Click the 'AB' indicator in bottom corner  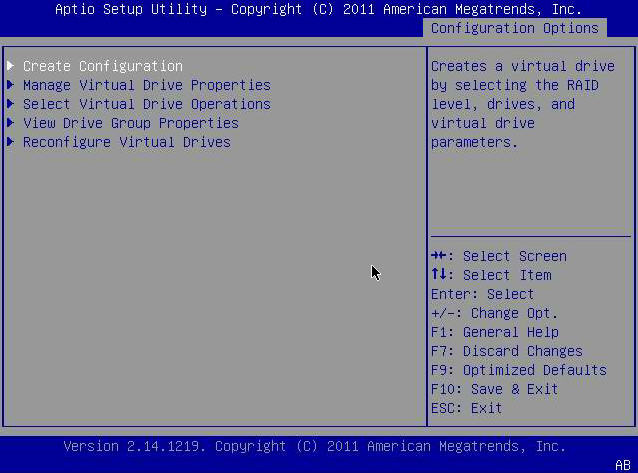tap(623, 465)
